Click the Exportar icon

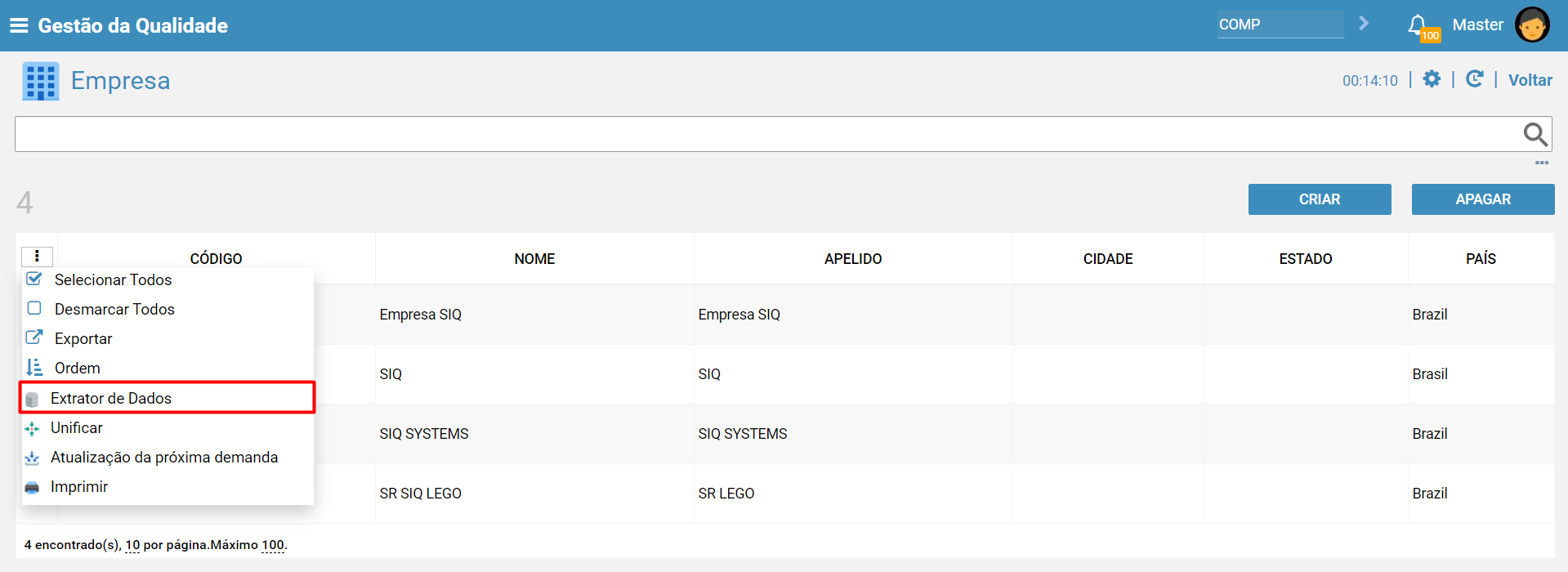click(34, 337)
